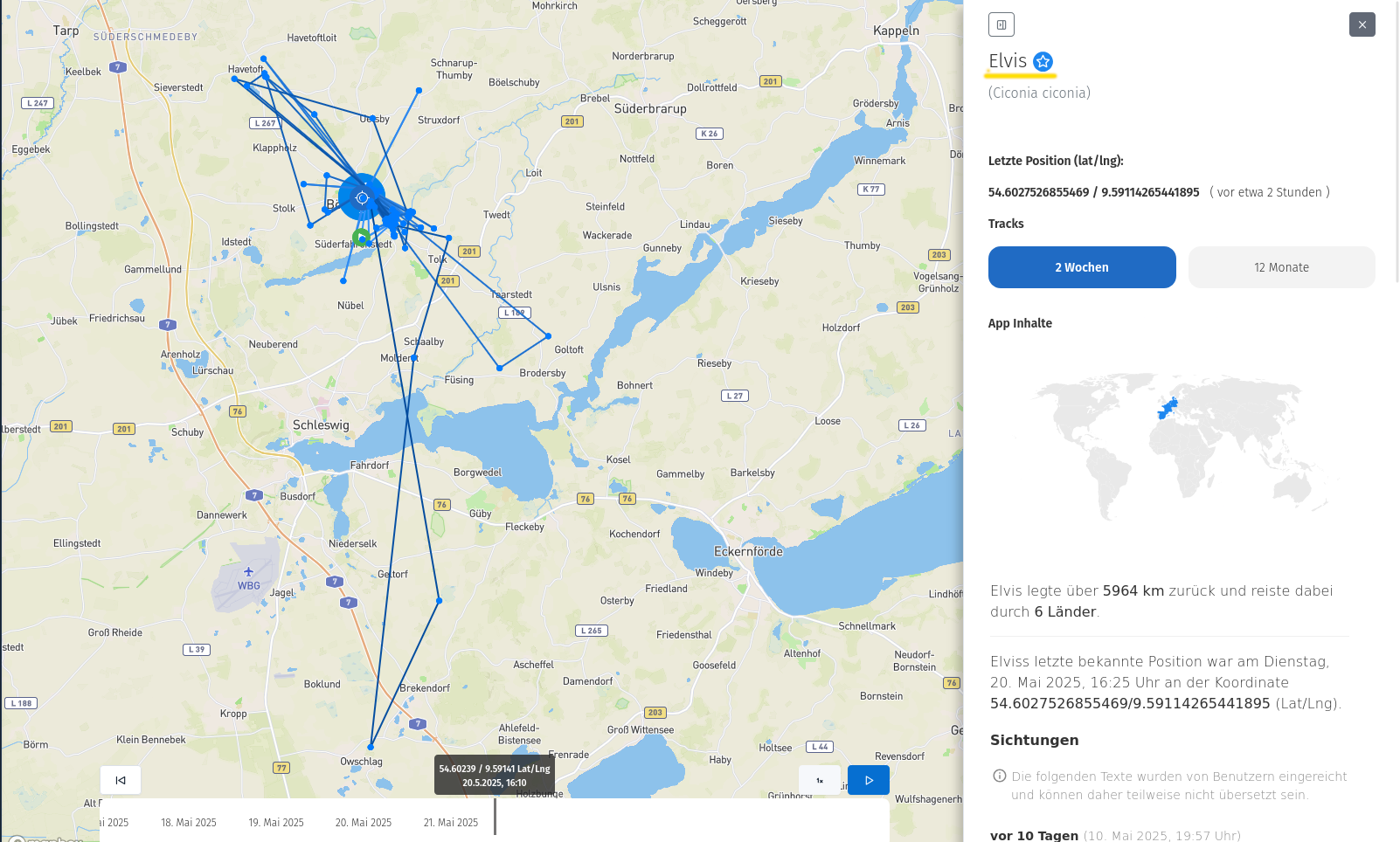Close the Elvis detail panel
The width and height of the screenshot is (1400, 842).
(1362, 24)
